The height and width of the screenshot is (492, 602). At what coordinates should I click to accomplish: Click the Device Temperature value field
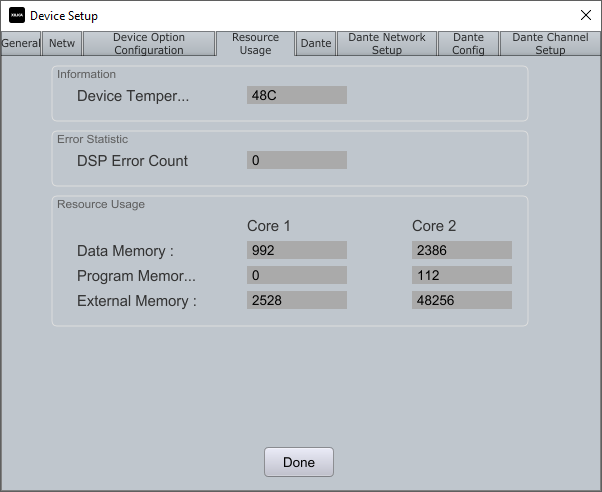coord(297,95)
